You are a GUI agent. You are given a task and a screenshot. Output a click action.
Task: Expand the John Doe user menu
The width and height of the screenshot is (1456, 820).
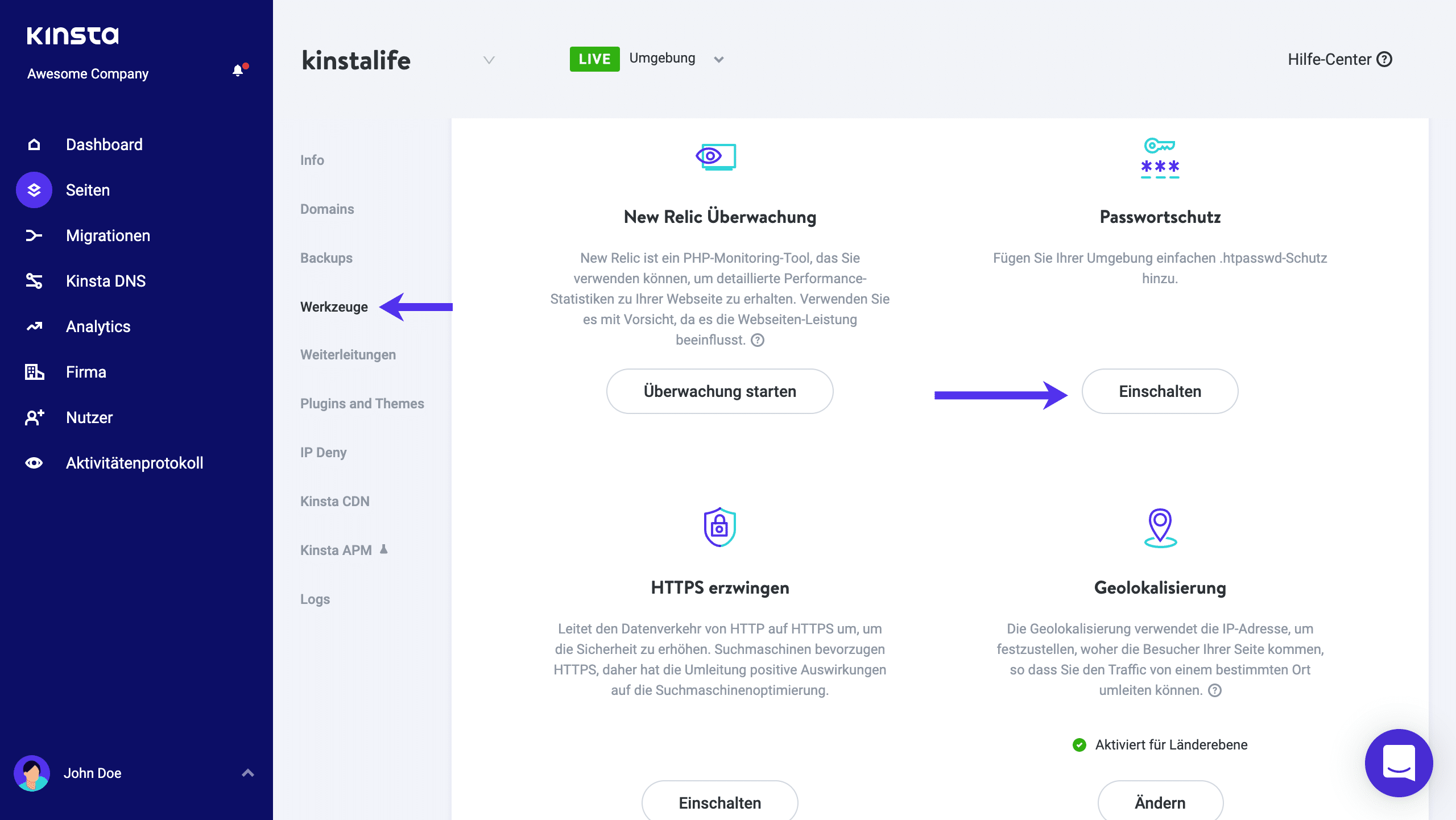click(248, 773)
